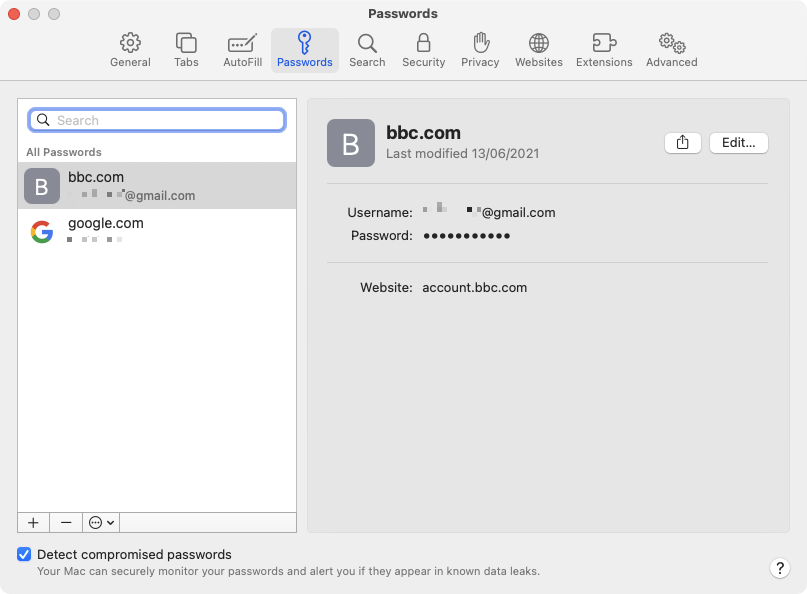Open the Privacy hand tab

point(480,50)
